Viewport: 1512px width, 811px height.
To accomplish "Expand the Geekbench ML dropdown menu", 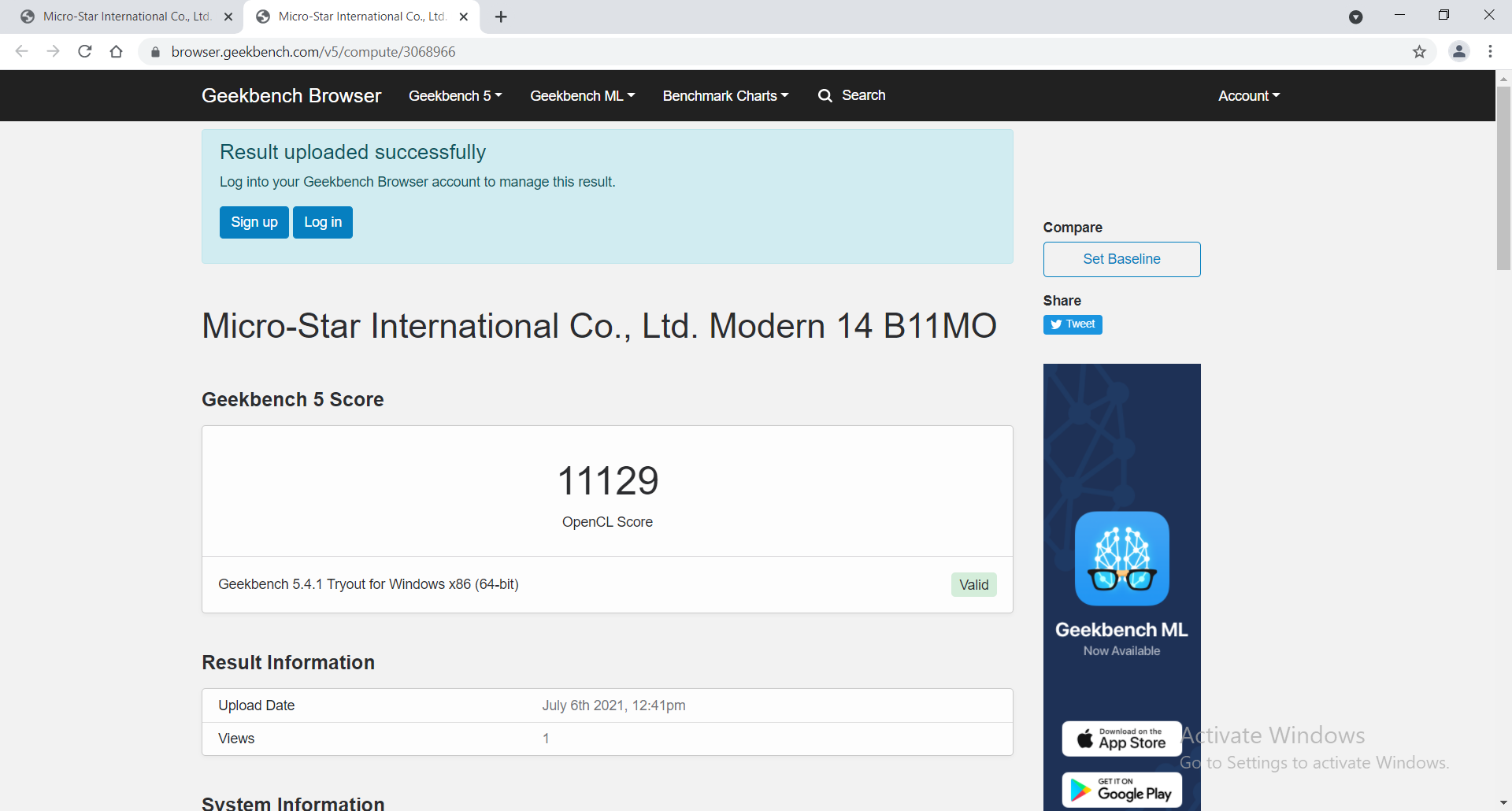I will (x=583, y=96).
